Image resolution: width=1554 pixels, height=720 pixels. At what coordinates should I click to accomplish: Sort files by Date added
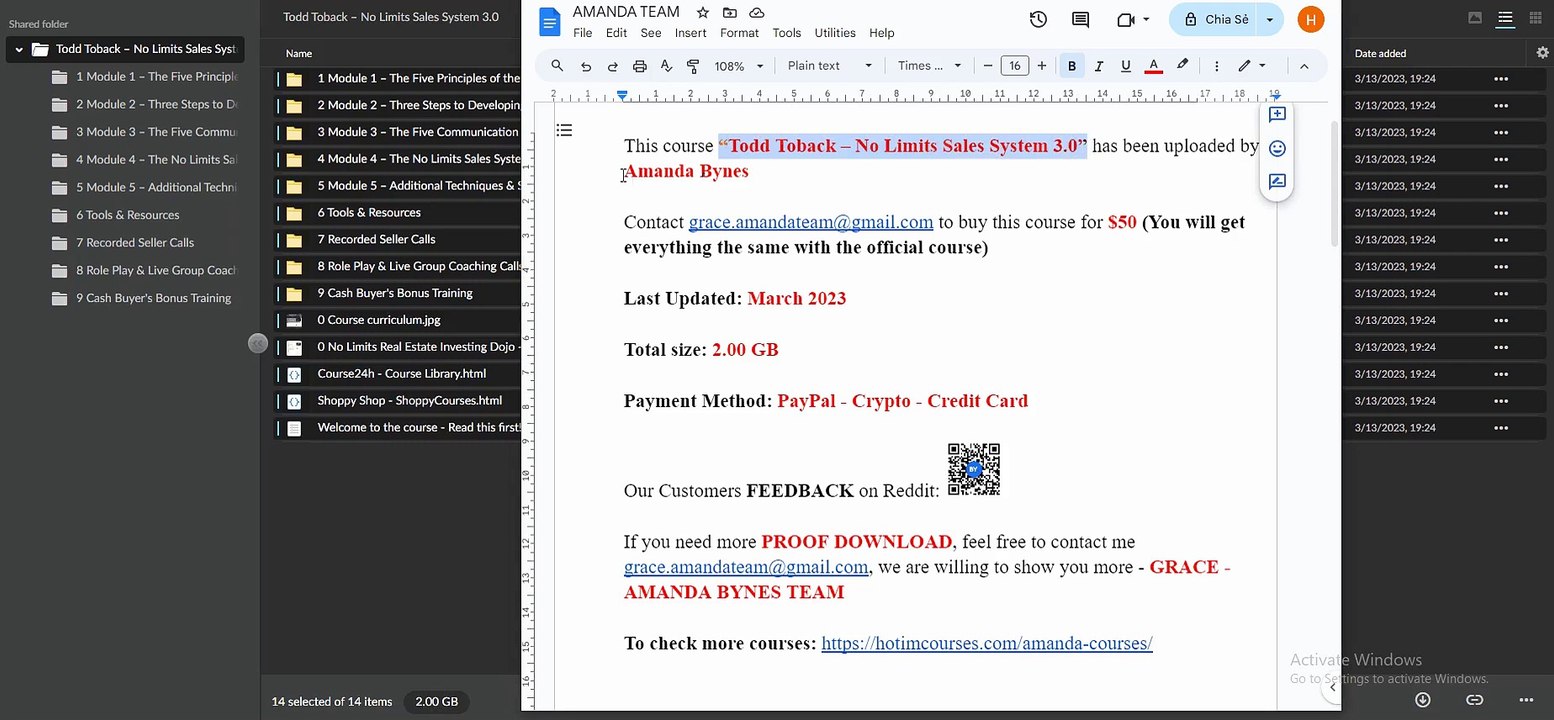pos(1380,53)
